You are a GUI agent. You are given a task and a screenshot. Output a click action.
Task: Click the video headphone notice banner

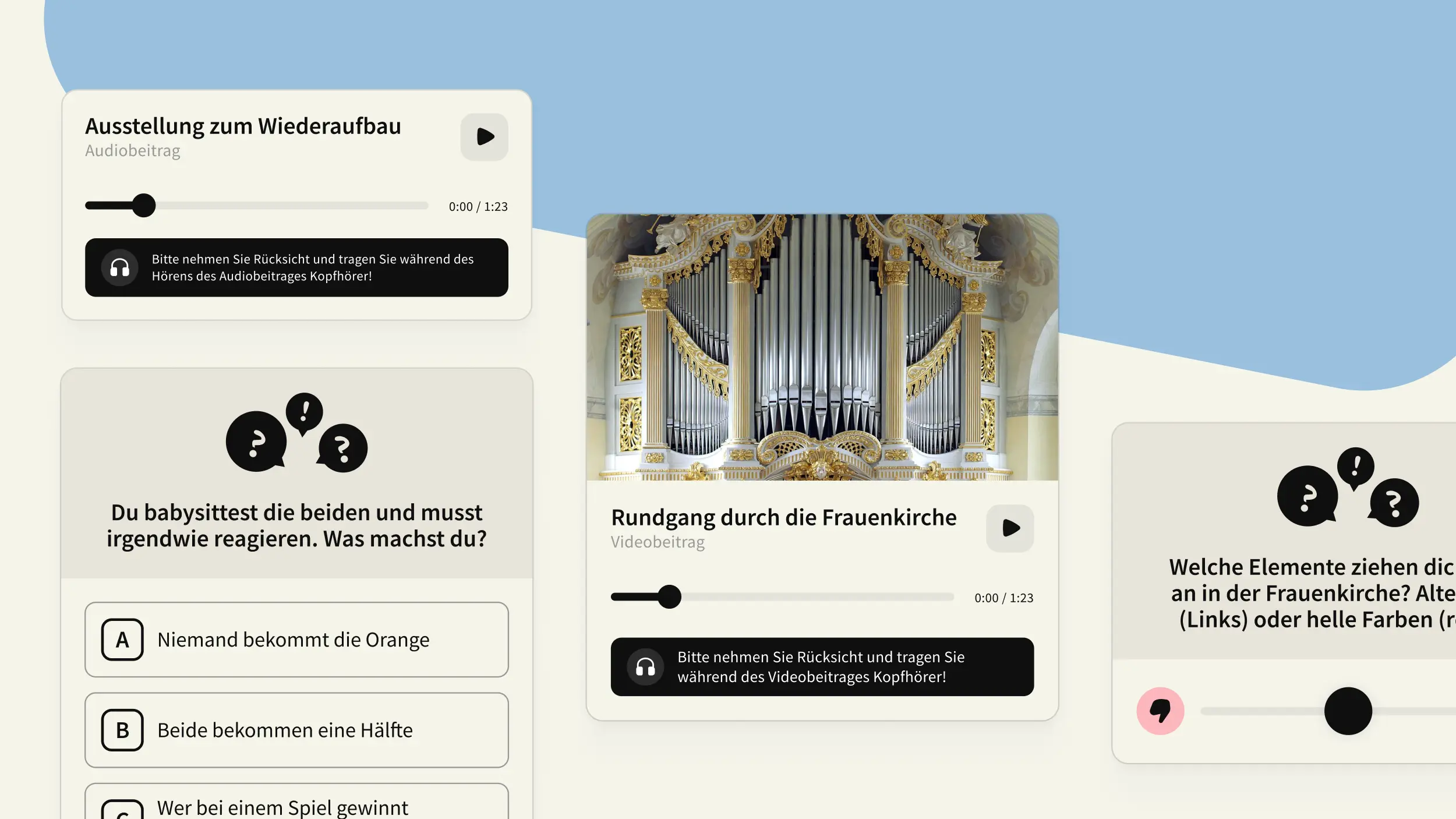[x=822, y=667]
